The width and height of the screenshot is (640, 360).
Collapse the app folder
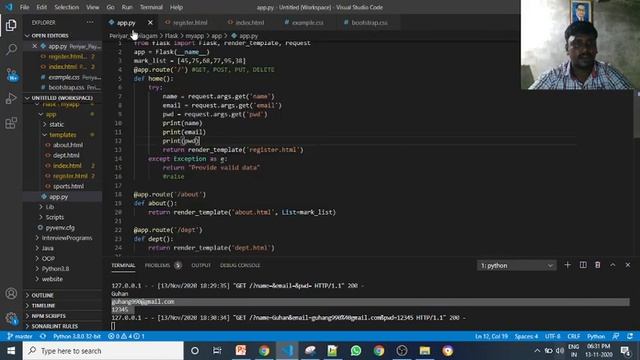tap(50, 114)
